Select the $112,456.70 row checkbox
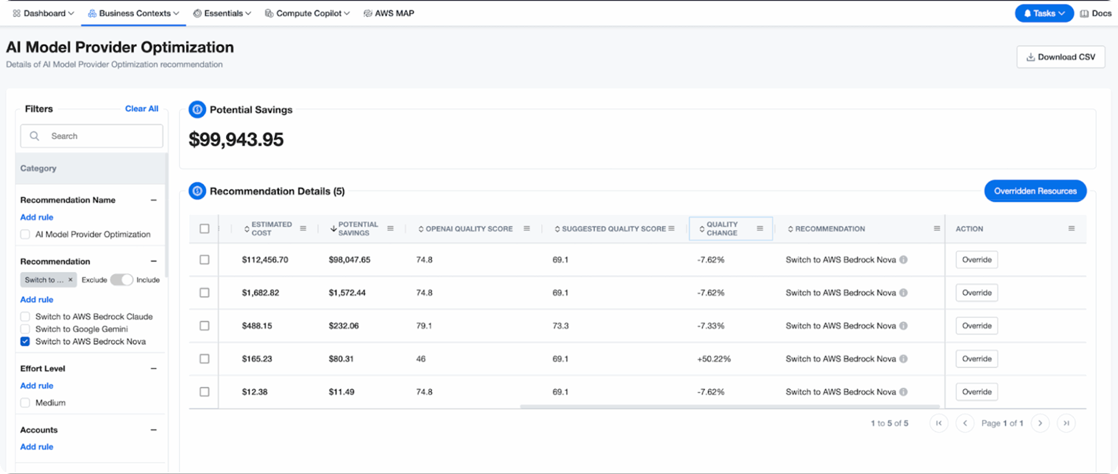Screen dimensions: 1118x474 click(x=205, y=259)
